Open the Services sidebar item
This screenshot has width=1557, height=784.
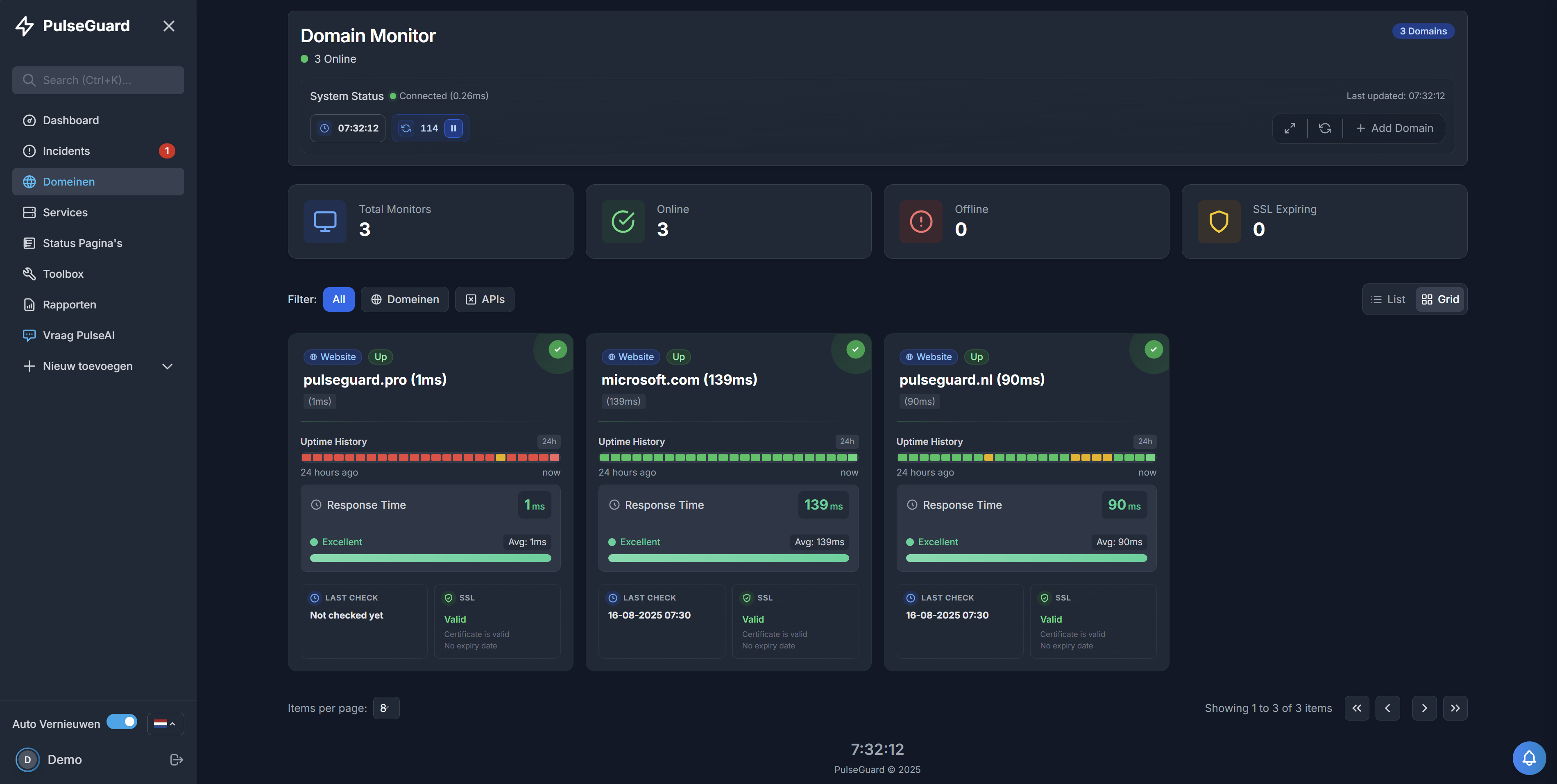coord(98,212)
